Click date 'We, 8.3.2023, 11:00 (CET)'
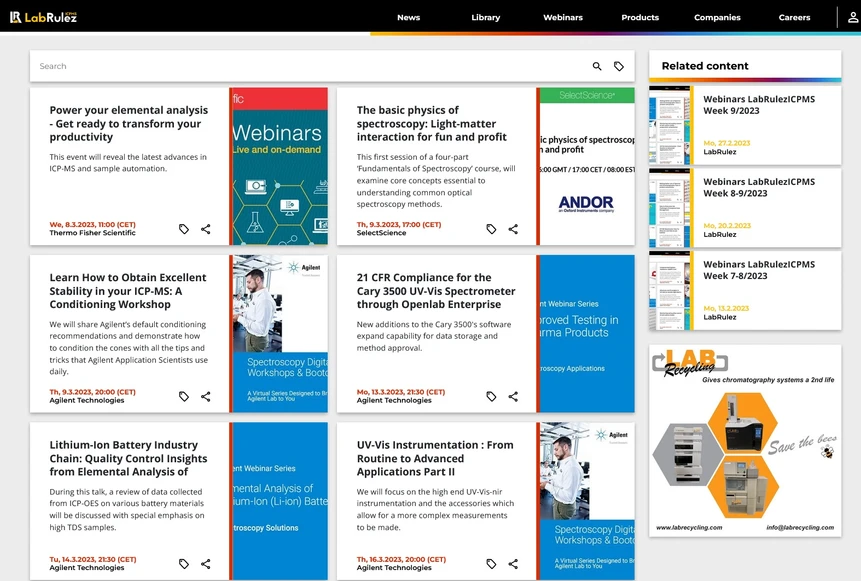Image resolution: width=861 pixels, height=581 pixels. tap(92, 225)
